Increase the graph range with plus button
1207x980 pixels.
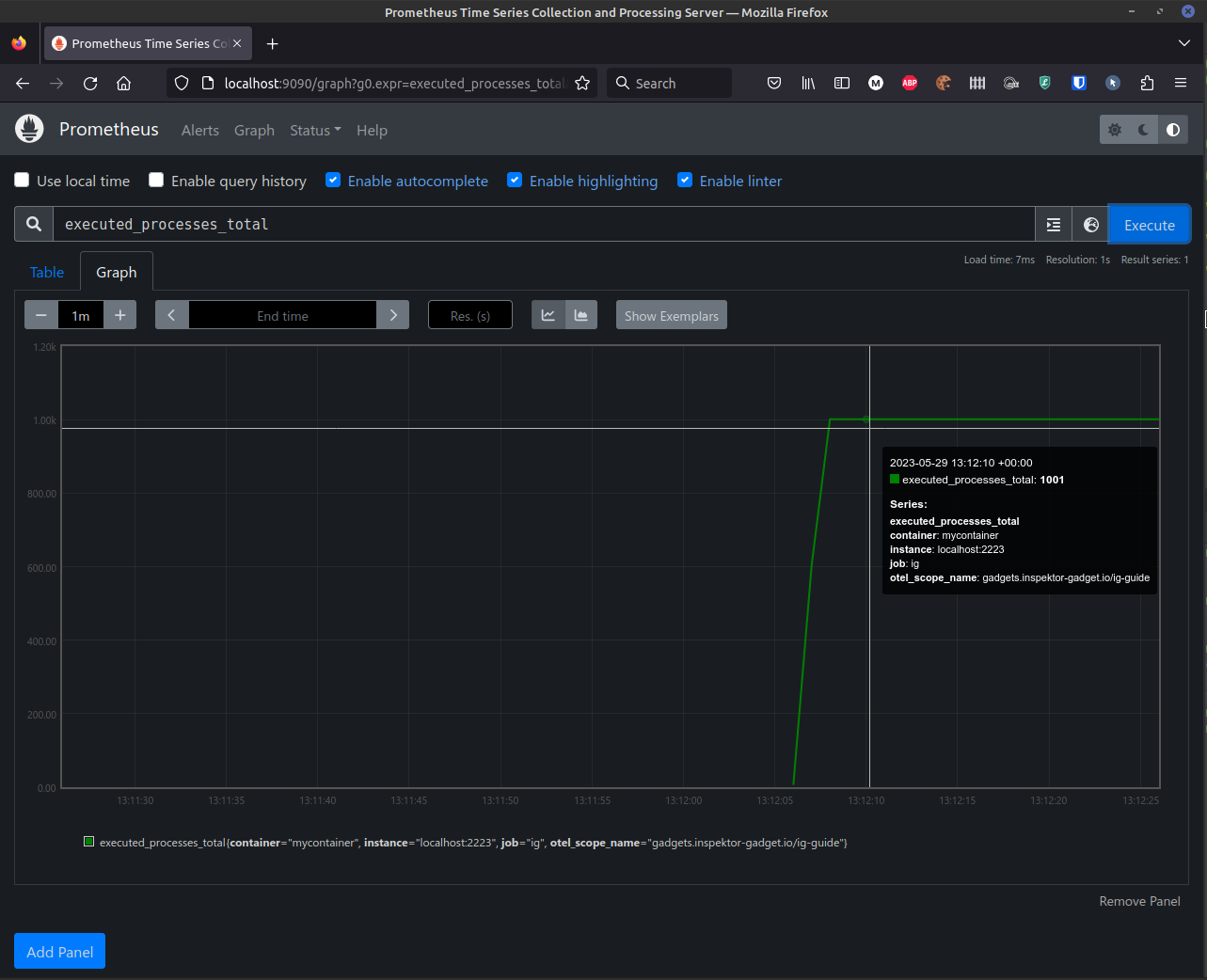click(x=119, y=315)
